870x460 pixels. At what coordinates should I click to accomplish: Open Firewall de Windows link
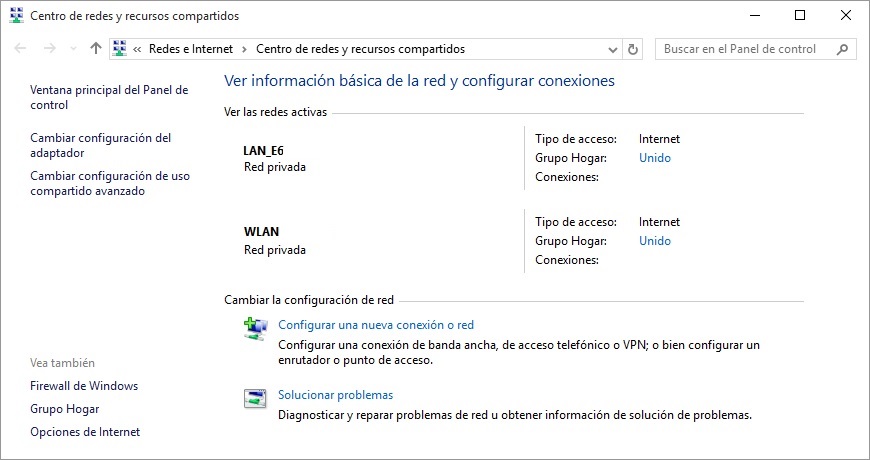click(x=84, y=386)
